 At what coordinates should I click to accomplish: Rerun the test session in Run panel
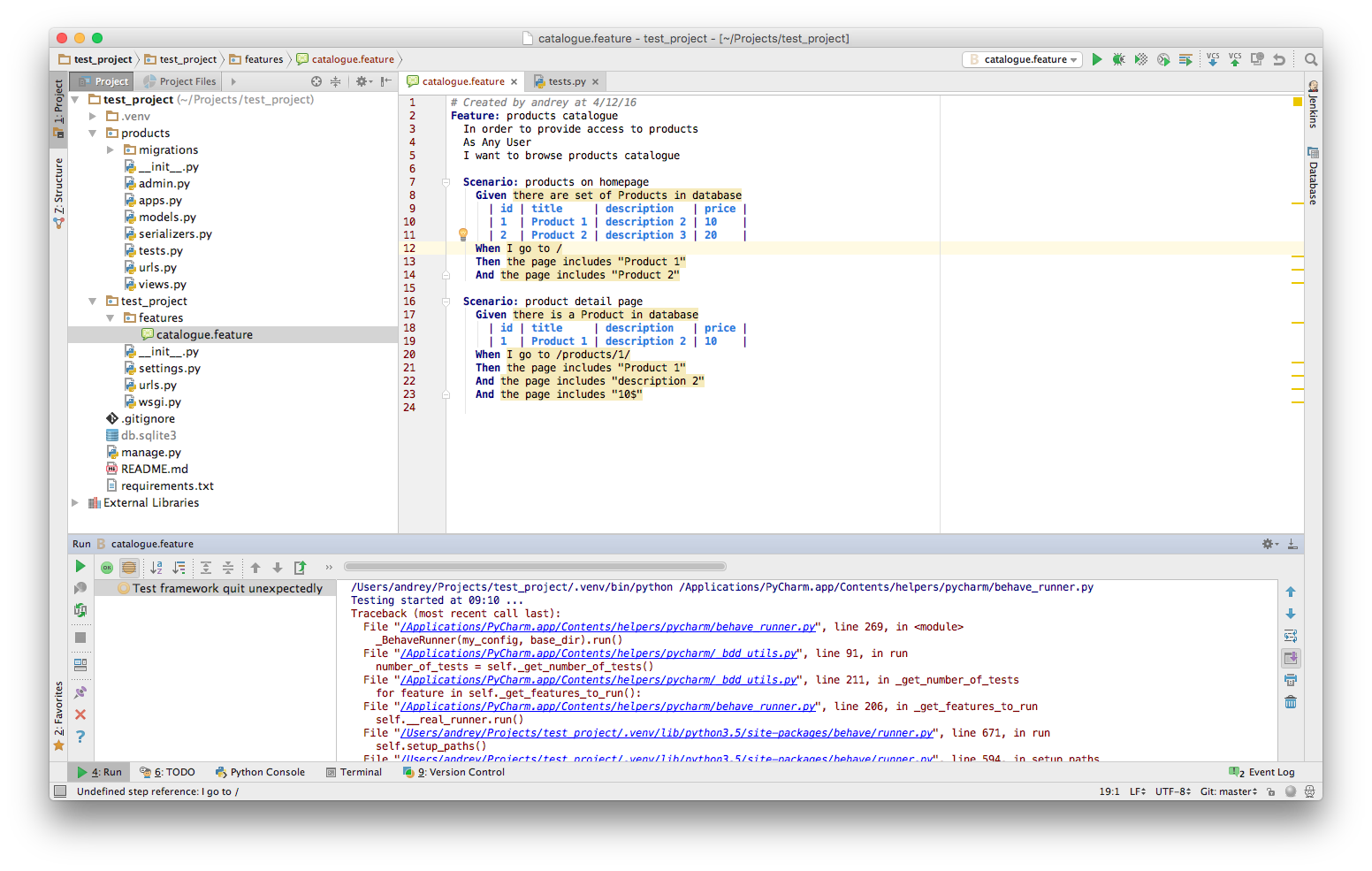coord(80,566)
